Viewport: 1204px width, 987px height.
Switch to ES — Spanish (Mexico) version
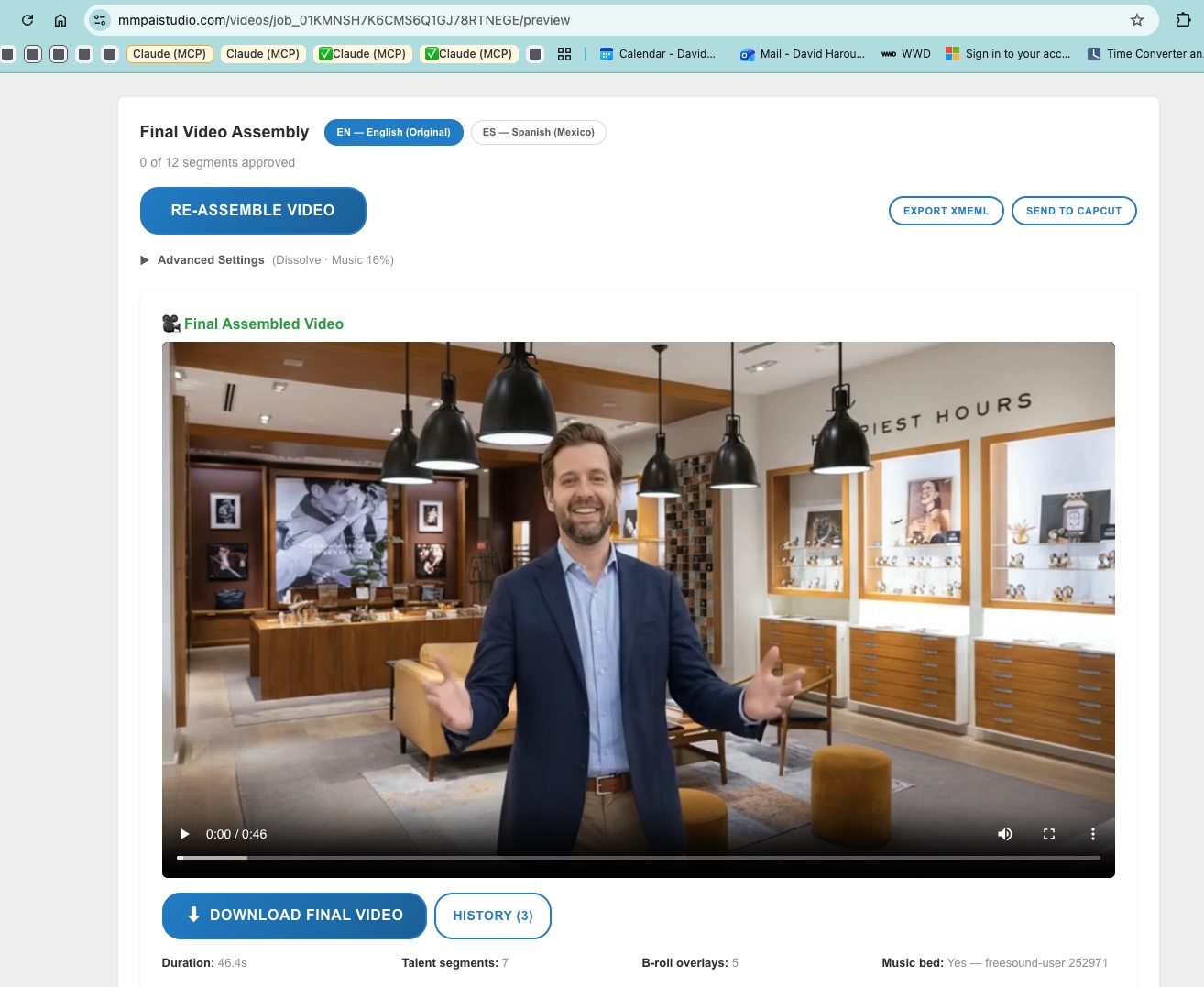(x=538, y=132)
